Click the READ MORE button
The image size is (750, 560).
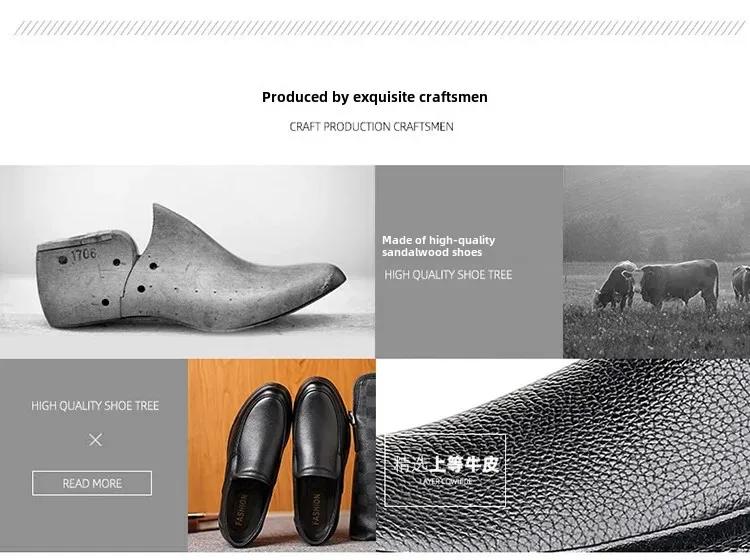coord(92,483)
